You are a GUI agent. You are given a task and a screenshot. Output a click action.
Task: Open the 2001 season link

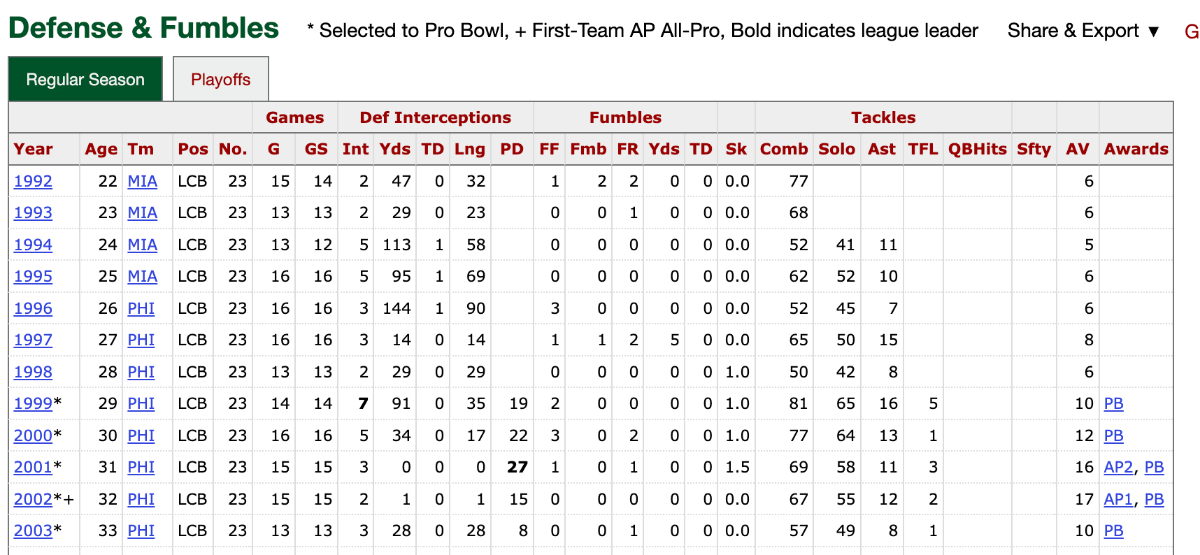click(x=33, y=468)
